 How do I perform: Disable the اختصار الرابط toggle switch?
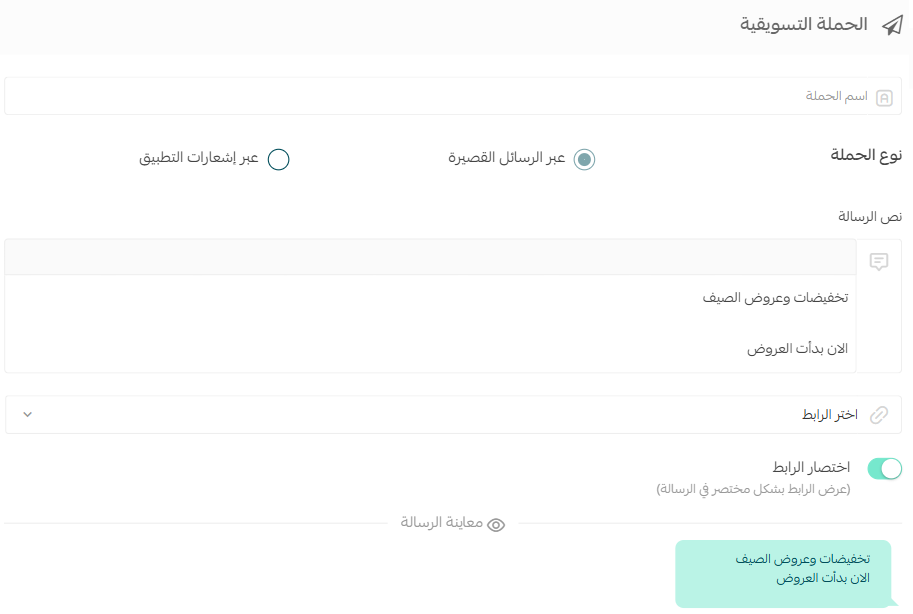[x=884, y=468]
